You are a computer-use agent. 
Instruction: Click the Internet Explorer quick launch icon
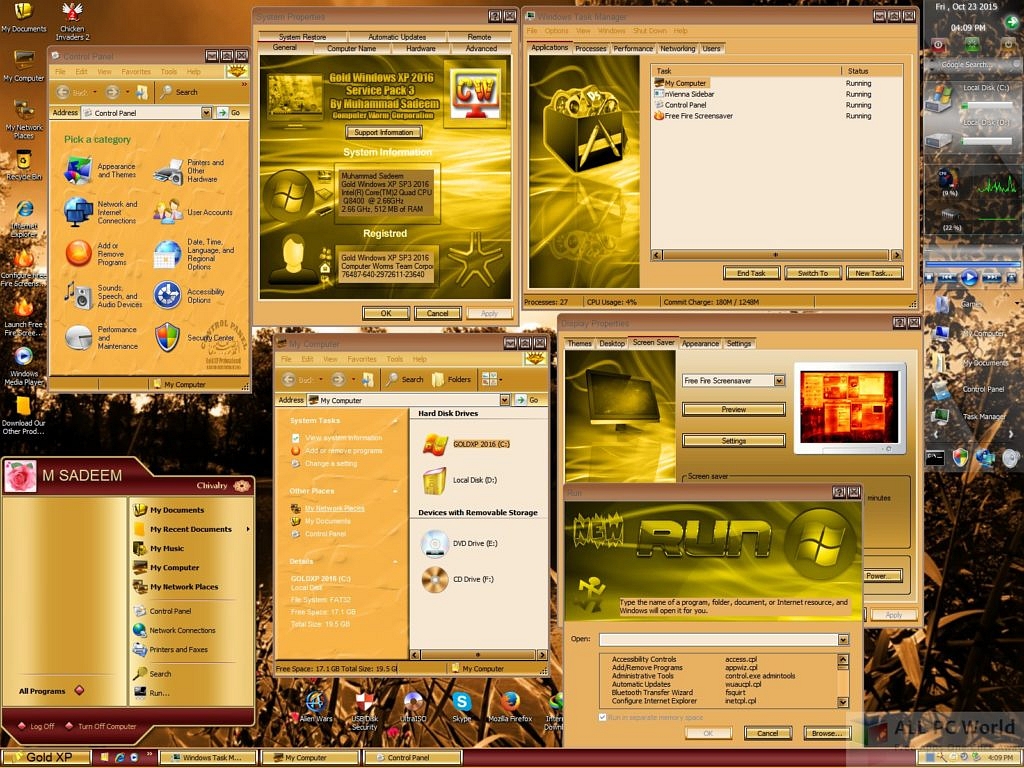[x=120, y=758]
